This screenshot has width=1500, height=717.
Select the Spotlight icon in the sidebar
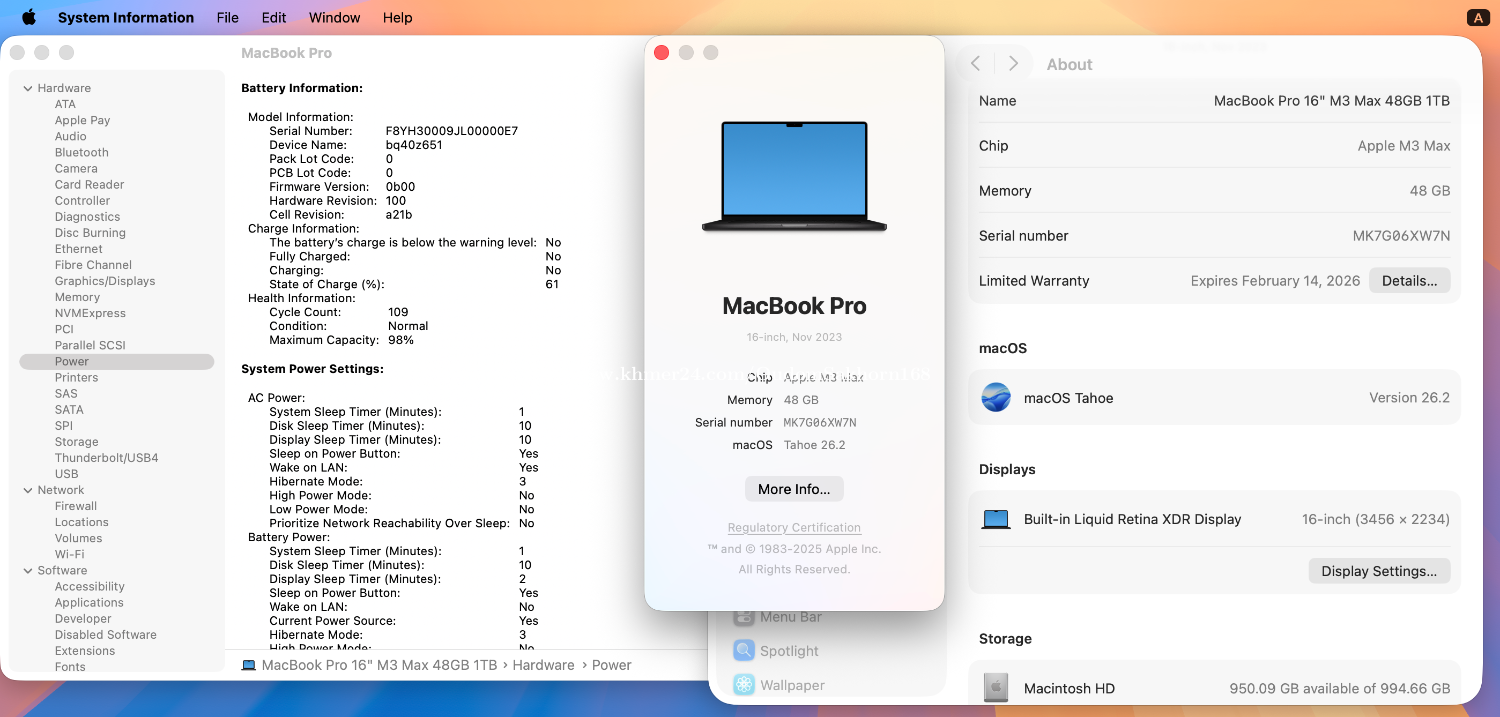(744, 651)
